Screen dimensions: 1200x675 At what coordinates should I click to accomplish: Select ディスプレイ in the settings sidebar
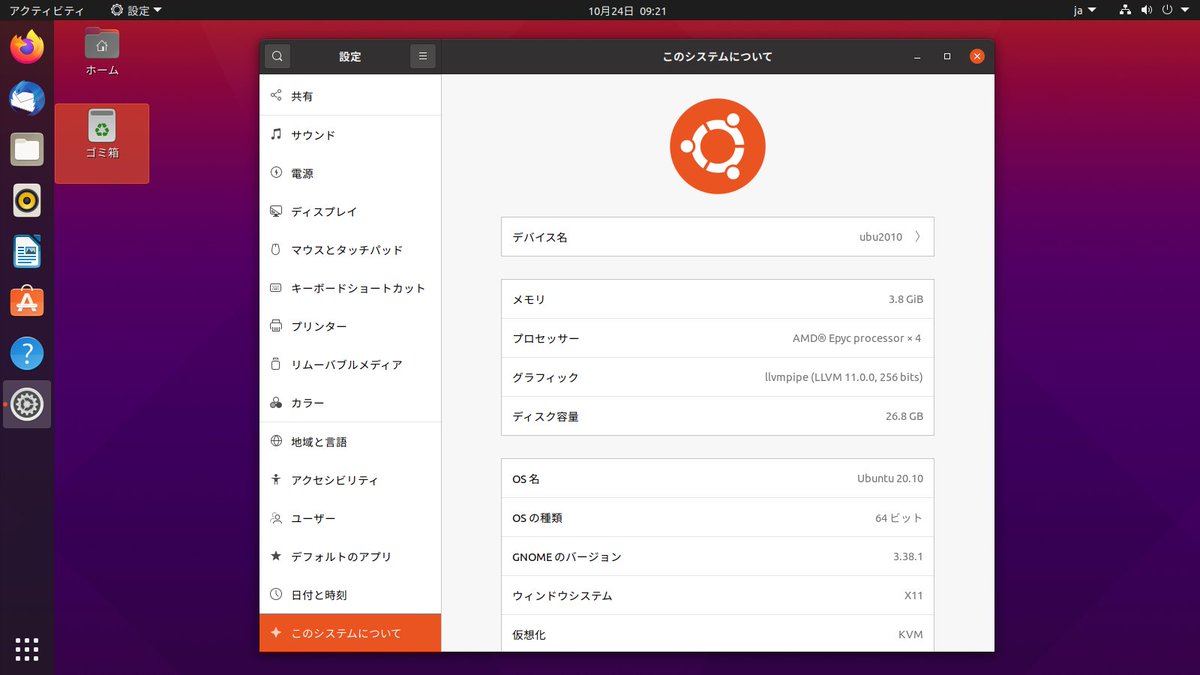tap(350, 211)
